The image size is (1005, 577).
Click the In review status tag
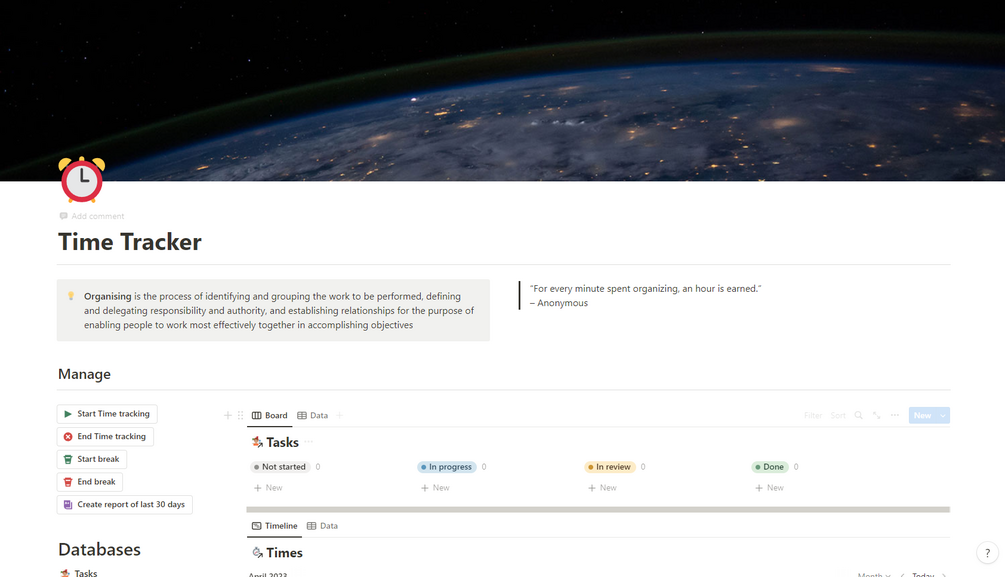tap(610, 467)
